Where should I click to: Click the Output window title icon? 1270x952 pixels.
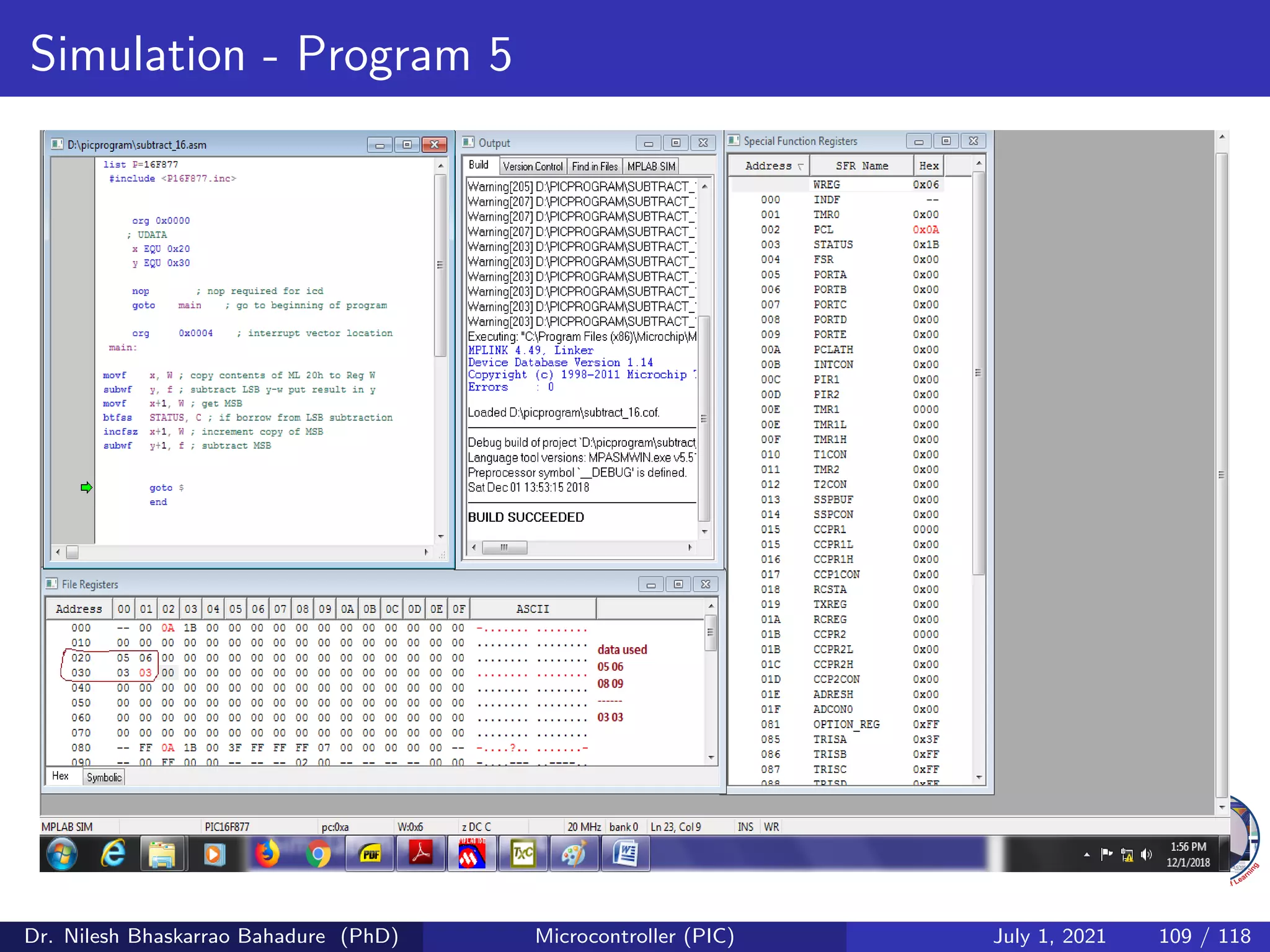coord(469,142)
